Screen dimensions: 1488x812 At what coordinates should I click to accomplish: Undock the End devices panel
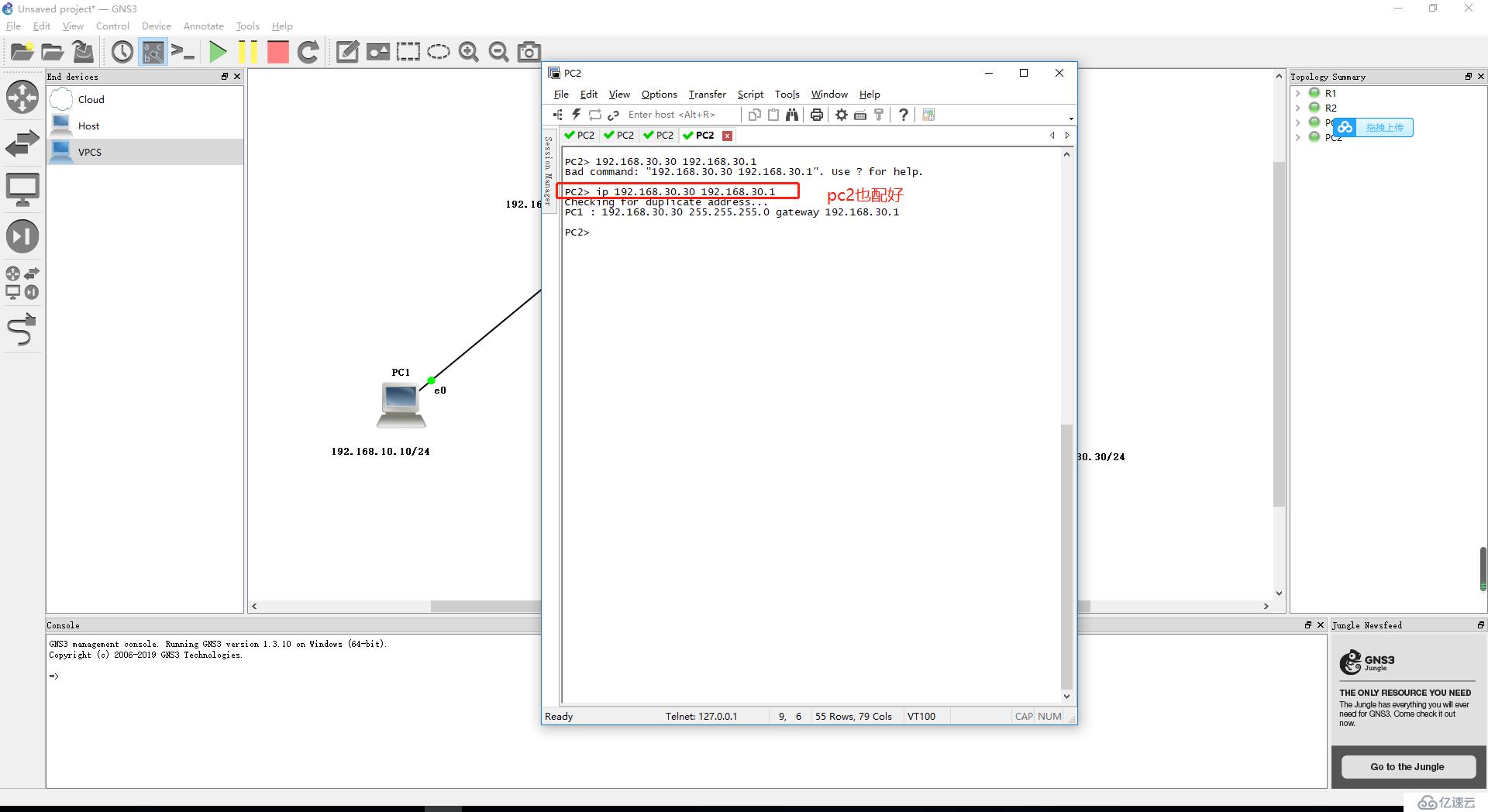[x=225, y=77]
